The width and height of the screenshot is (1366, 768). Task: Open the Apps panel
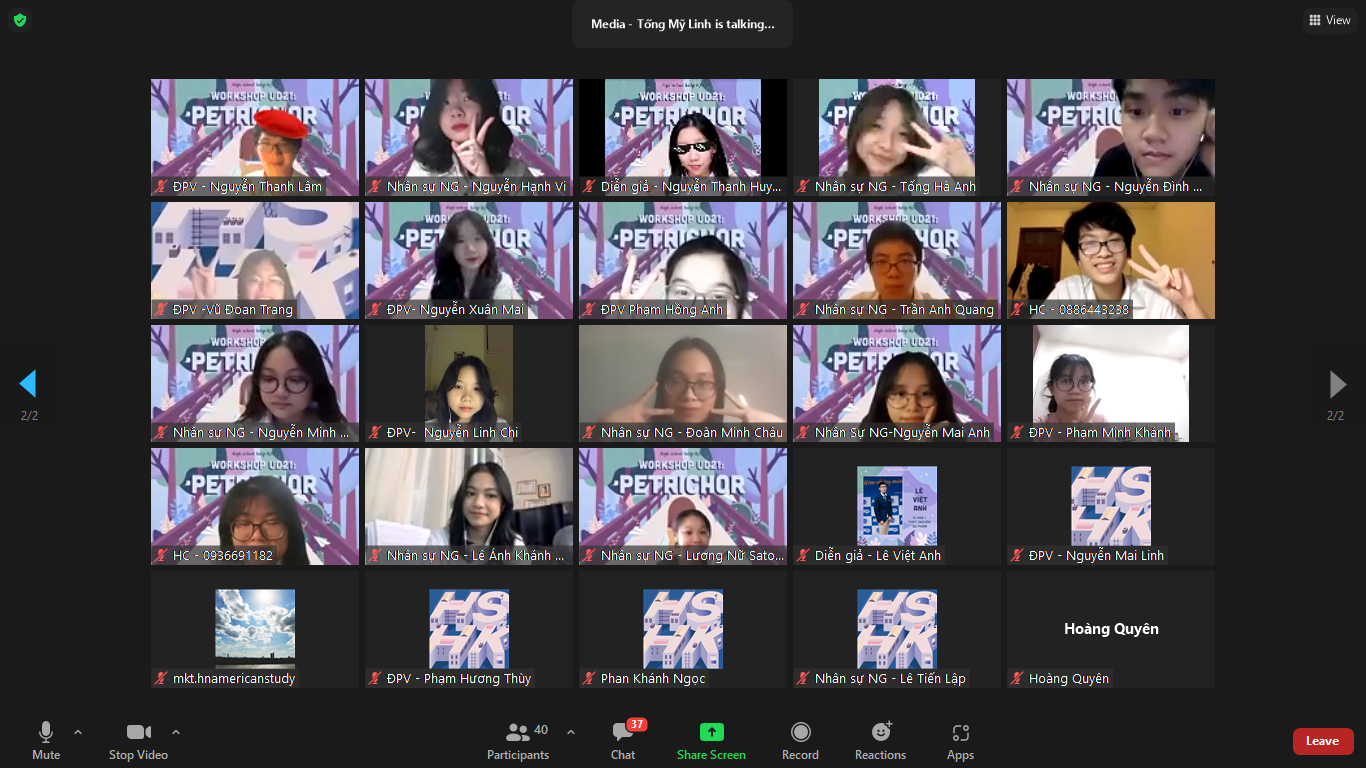point(960,732)
